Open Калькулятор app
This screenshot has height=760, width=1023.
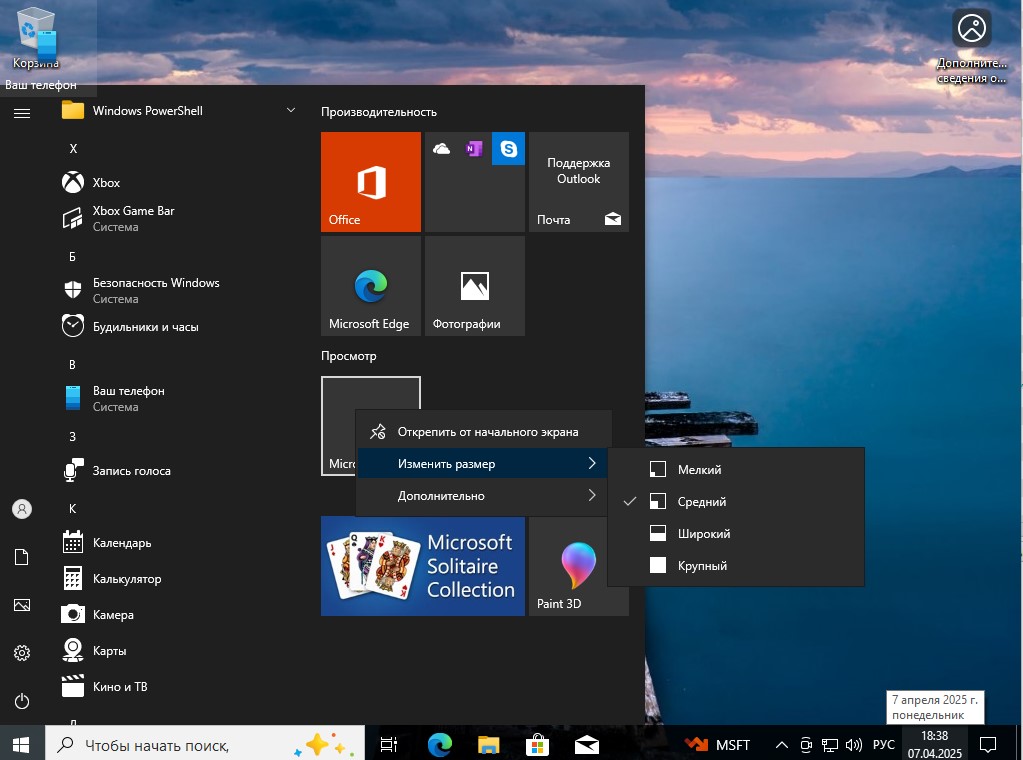179,578
